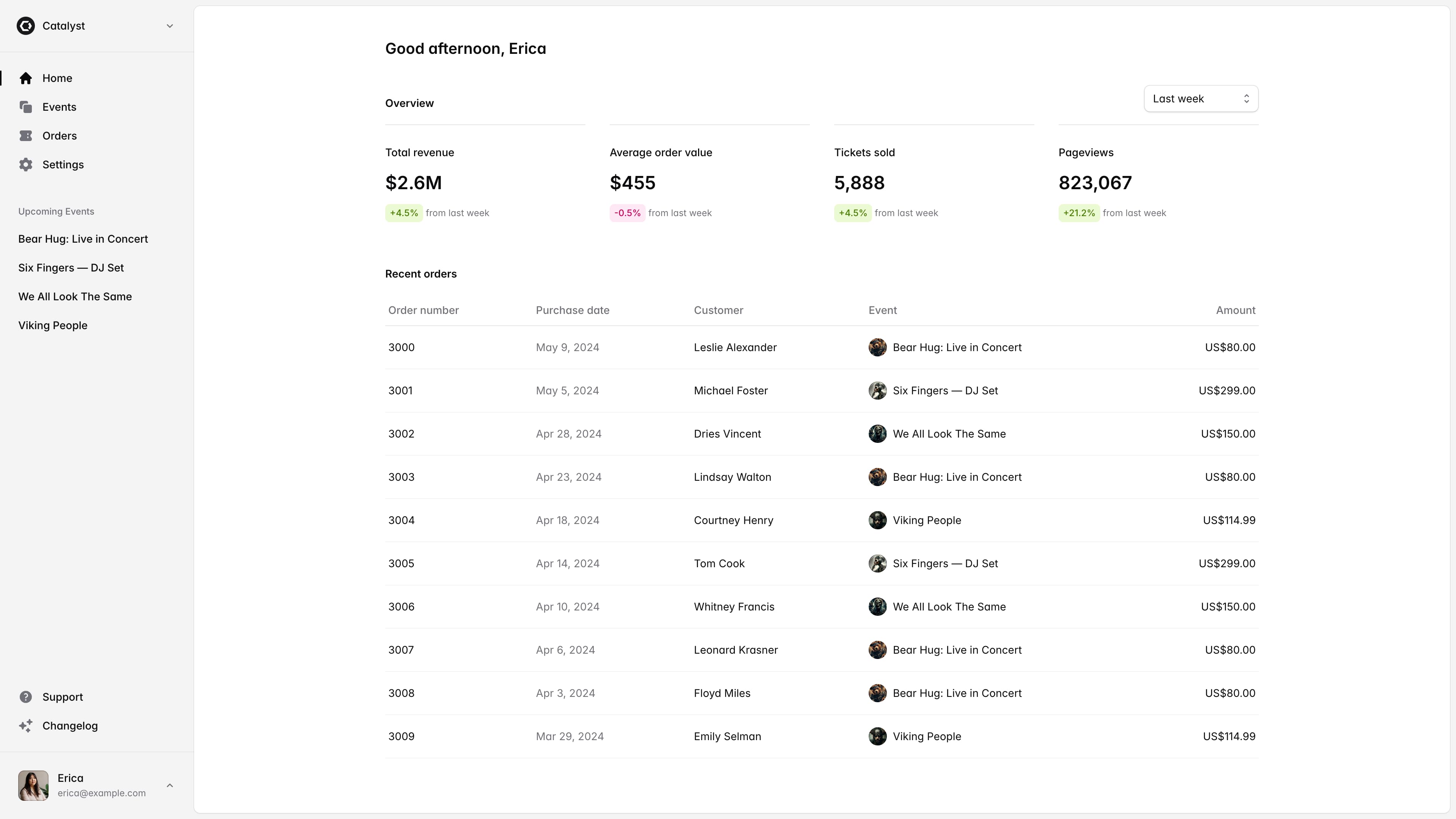This screenshot has width=1456, height=819.
Task: Click Viking People avatar in order 3004
Action: 877,520
